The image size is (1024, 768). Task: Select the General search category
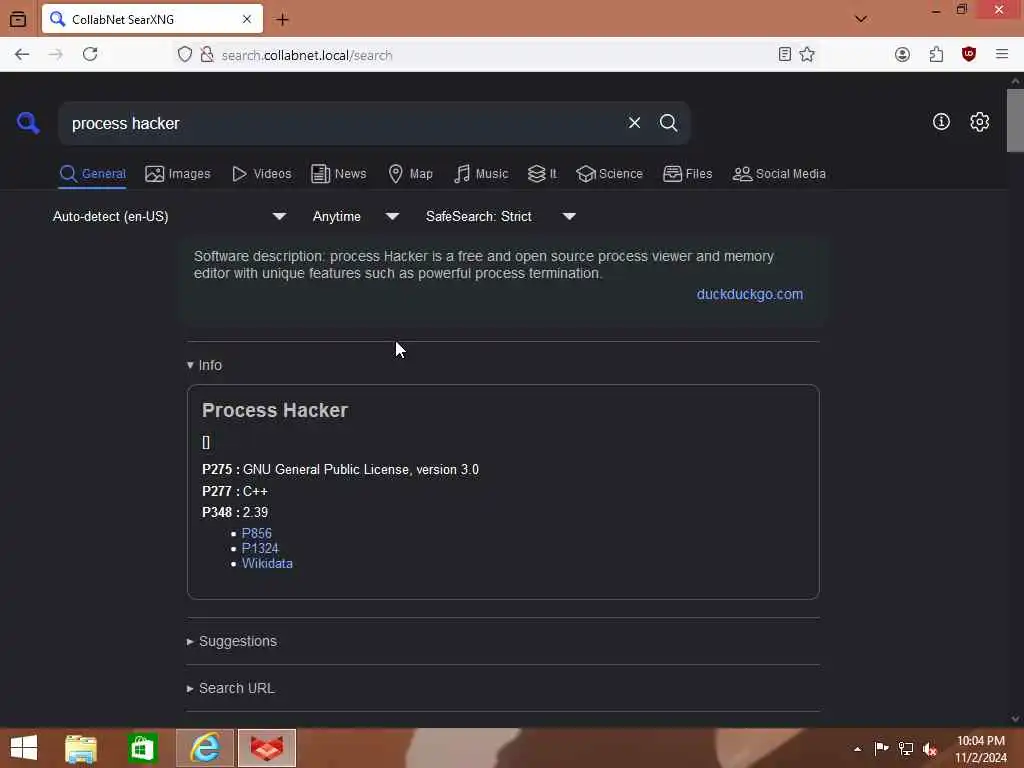pos(92,174)
